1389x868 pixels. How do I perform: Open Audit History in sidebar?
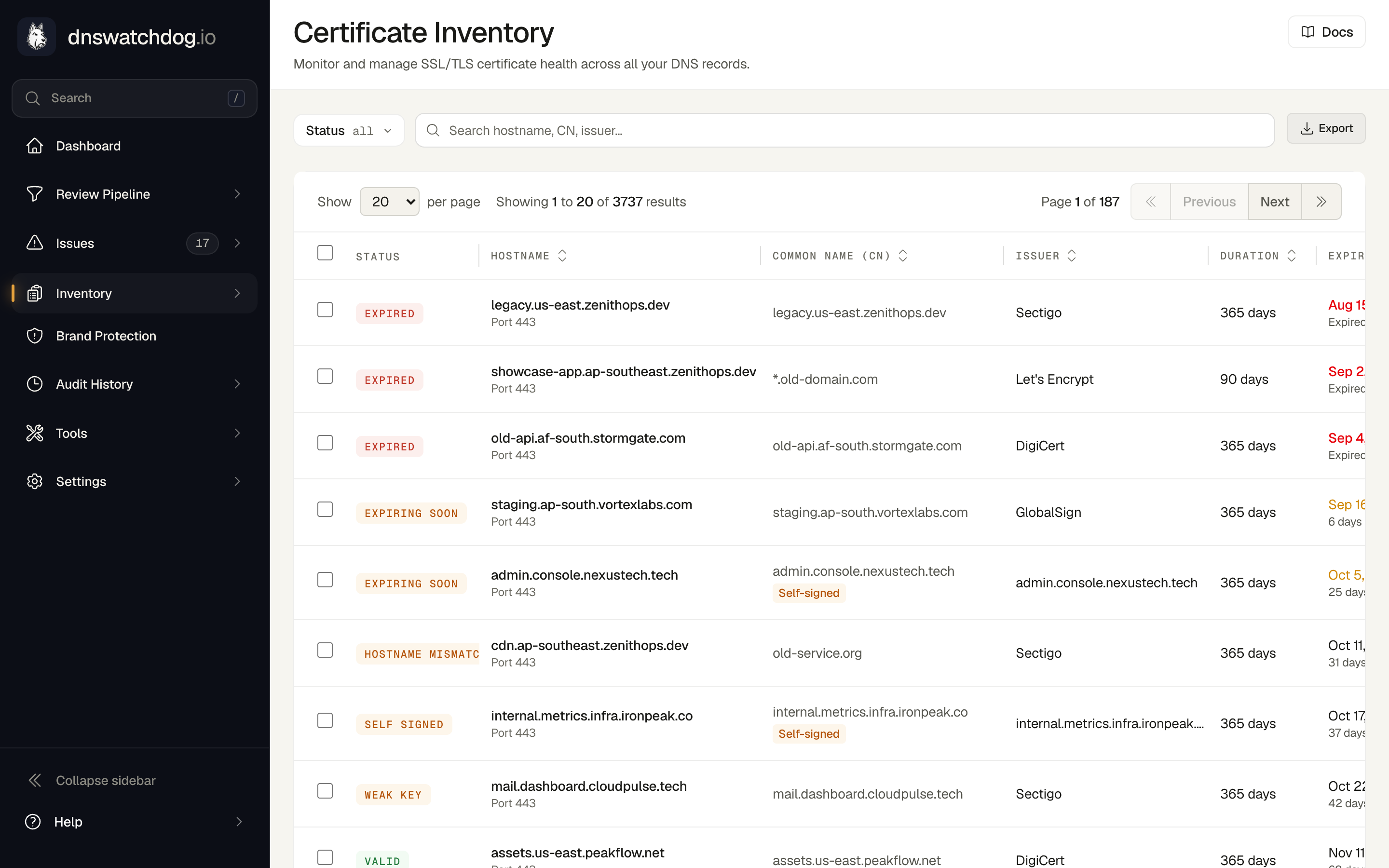pos(134,384)
